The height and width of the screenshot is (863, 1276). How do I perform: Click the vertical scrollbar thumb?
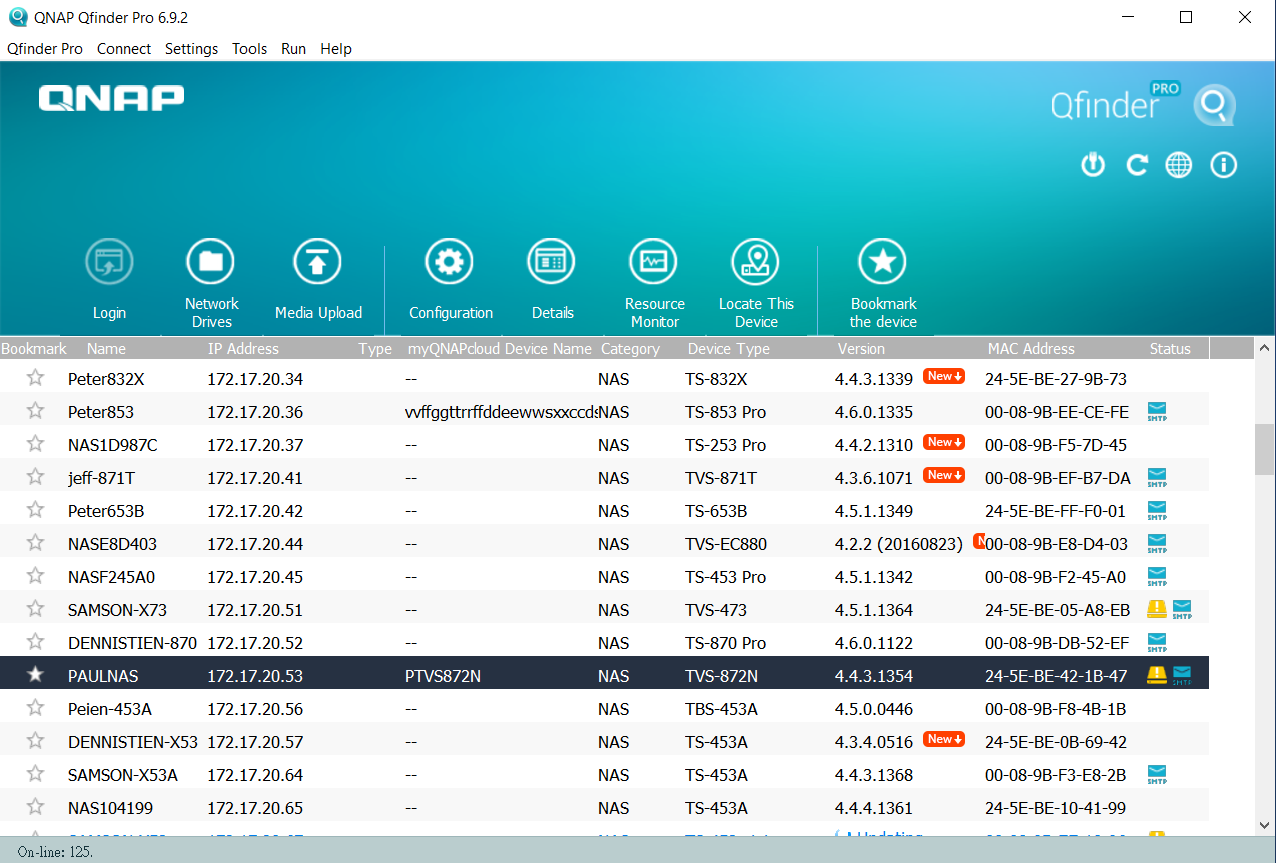pyautogui.click(x=1265, y=450)
